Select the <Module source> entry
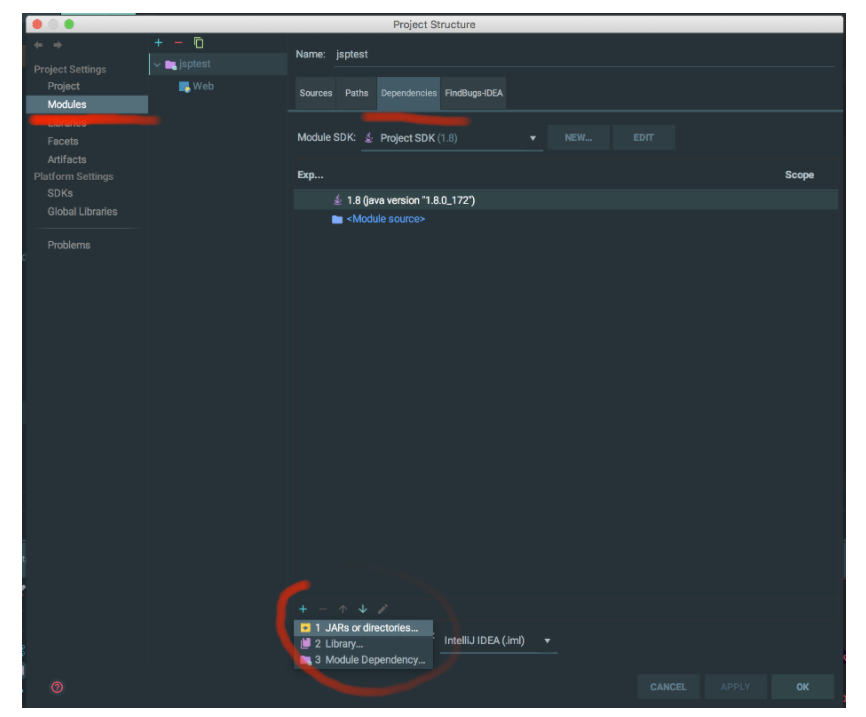Viewport: 866px width, 717px height. point(386,219)
